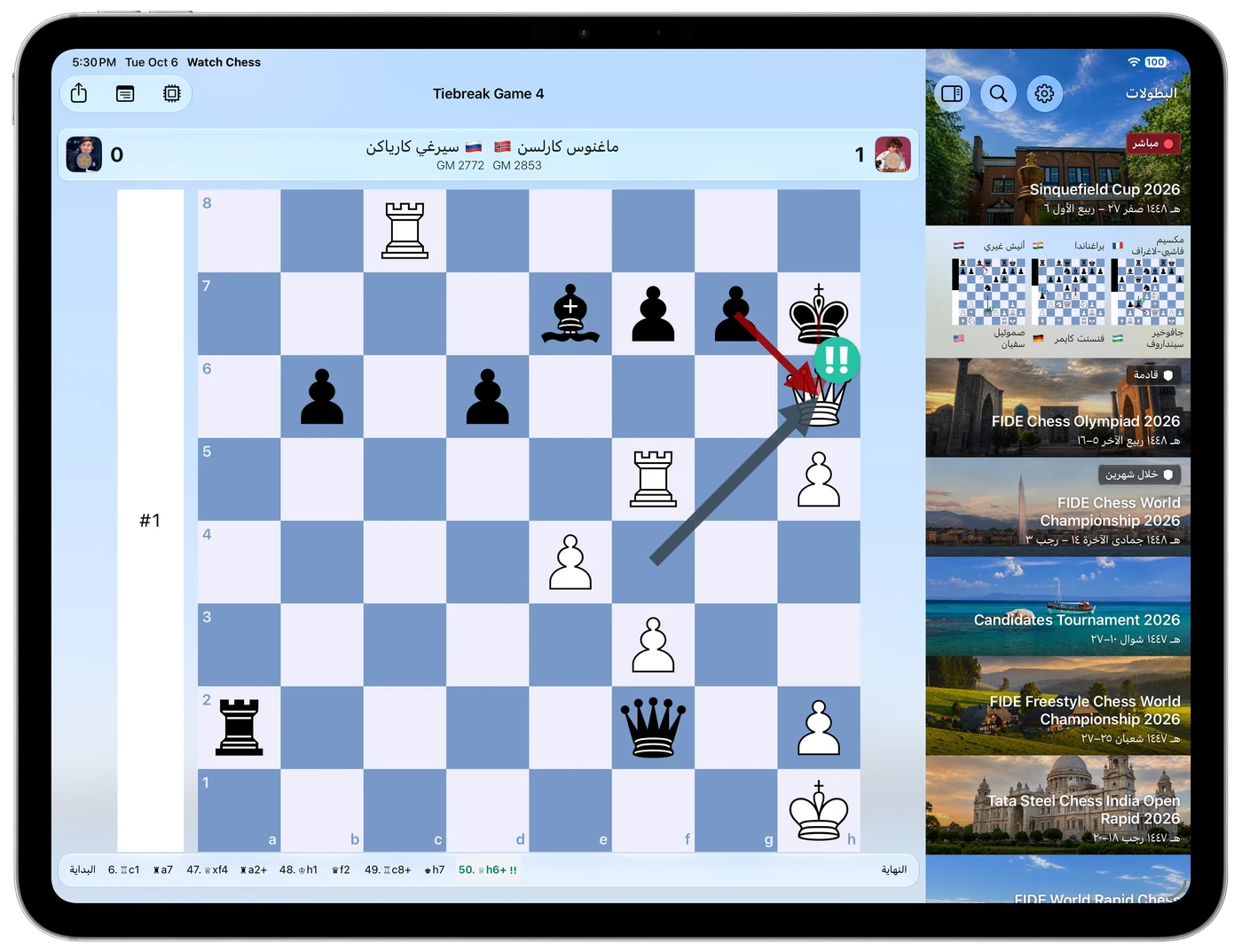The width and height of the screenshot is (1242, 952).
Task: Open the game notation list icon
Action: tap(125, 93)
